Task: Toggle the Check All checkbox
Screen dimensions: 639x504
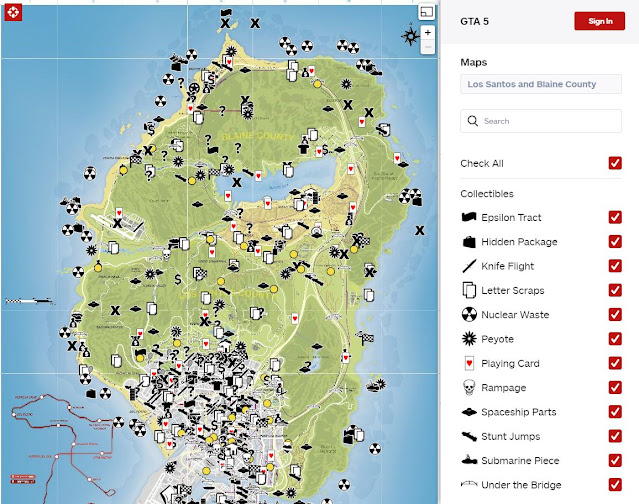Action: click(x=615, y=163)
